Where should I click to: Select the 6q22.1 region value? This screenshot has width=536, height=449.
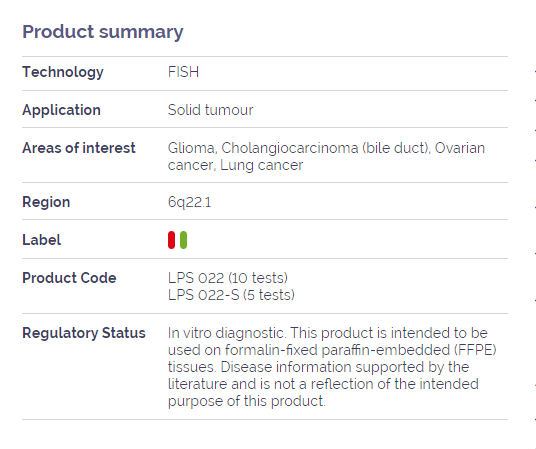(x=190, y=202)
